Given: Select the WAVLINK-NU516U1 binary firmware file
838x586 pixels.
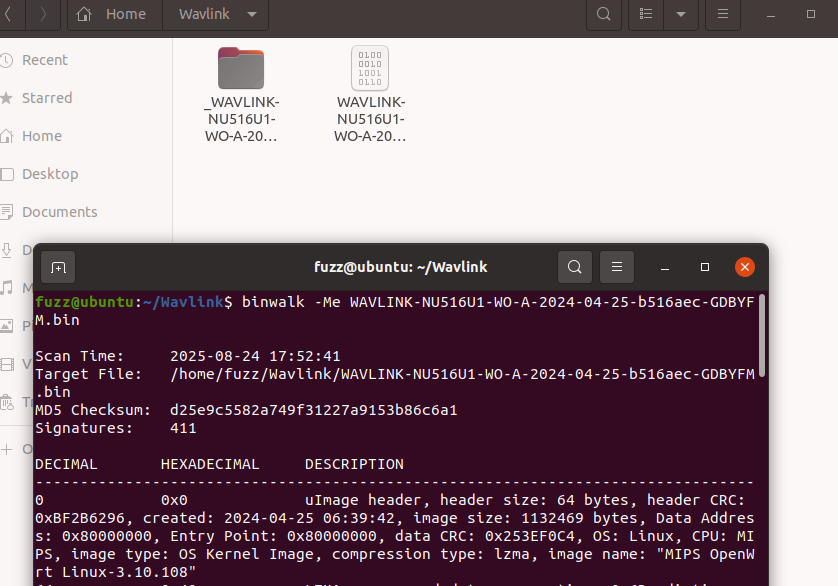Looking at the screenshot, I should click(370, 95).
